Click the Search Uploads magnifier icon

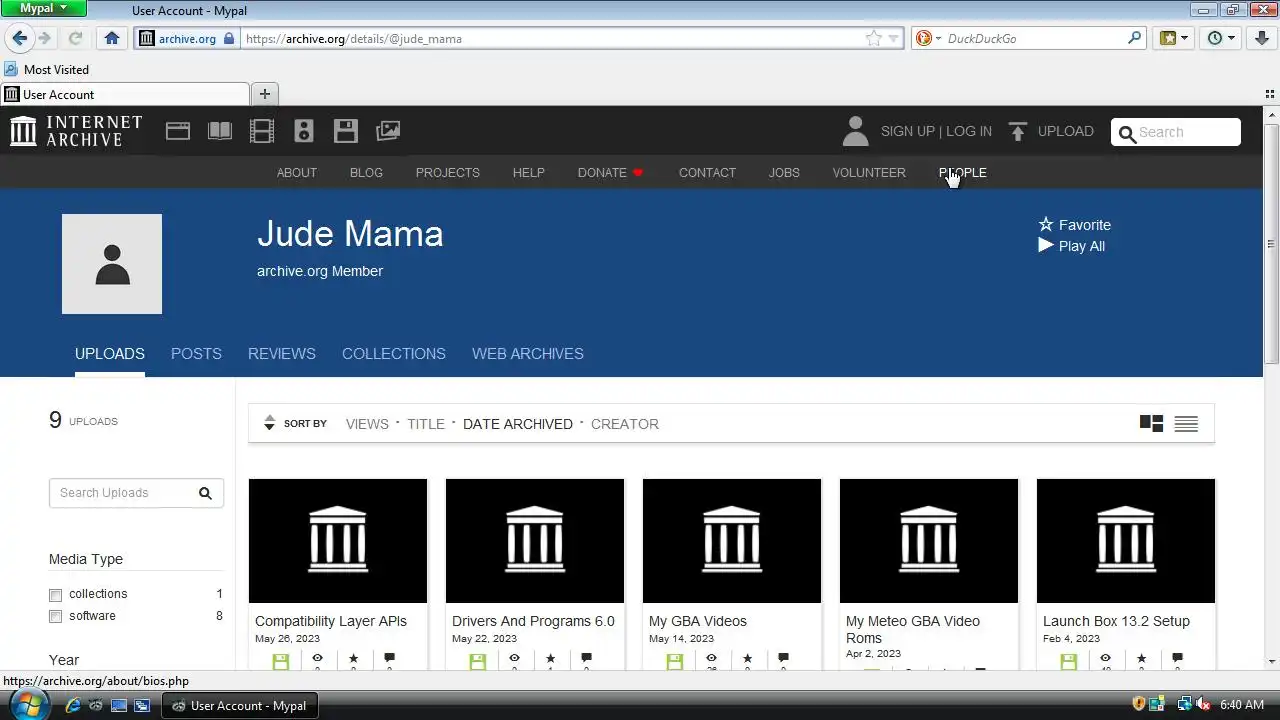click(205, 493)
